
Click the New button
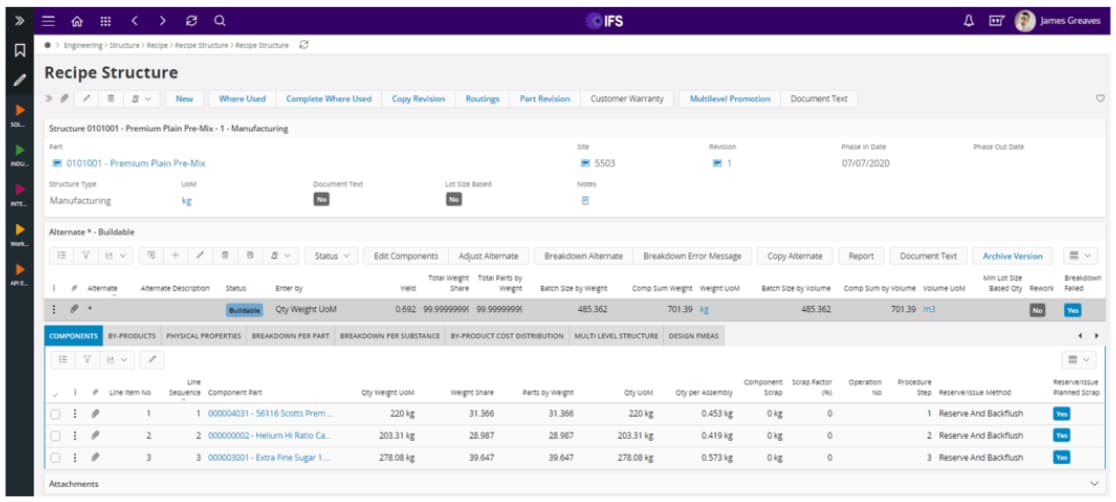pyautogui.click(x=184, y=99)
